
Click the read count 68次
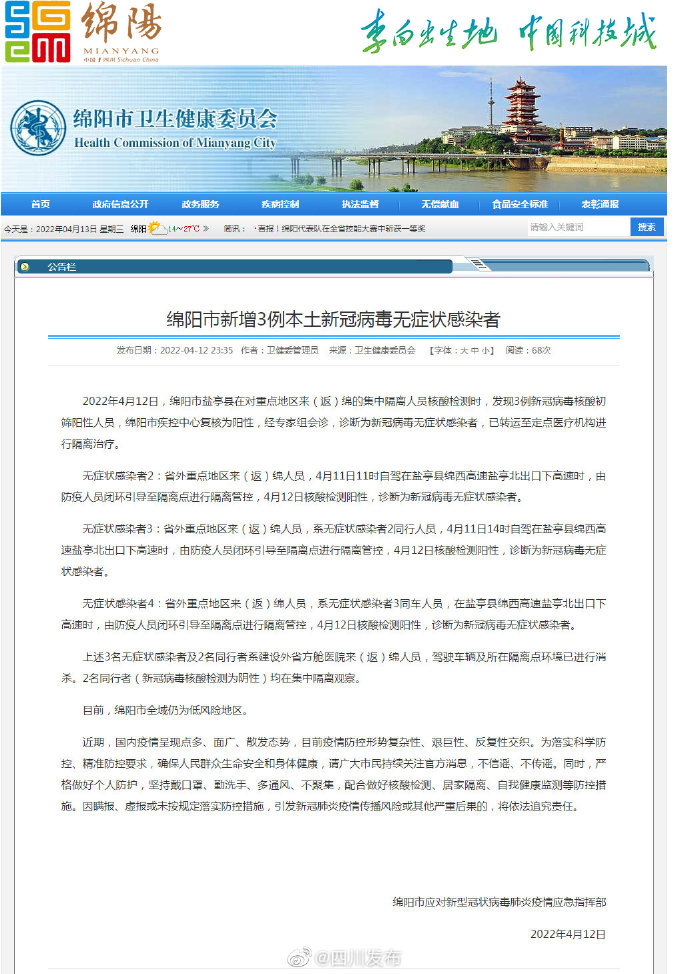click(541, 350)
